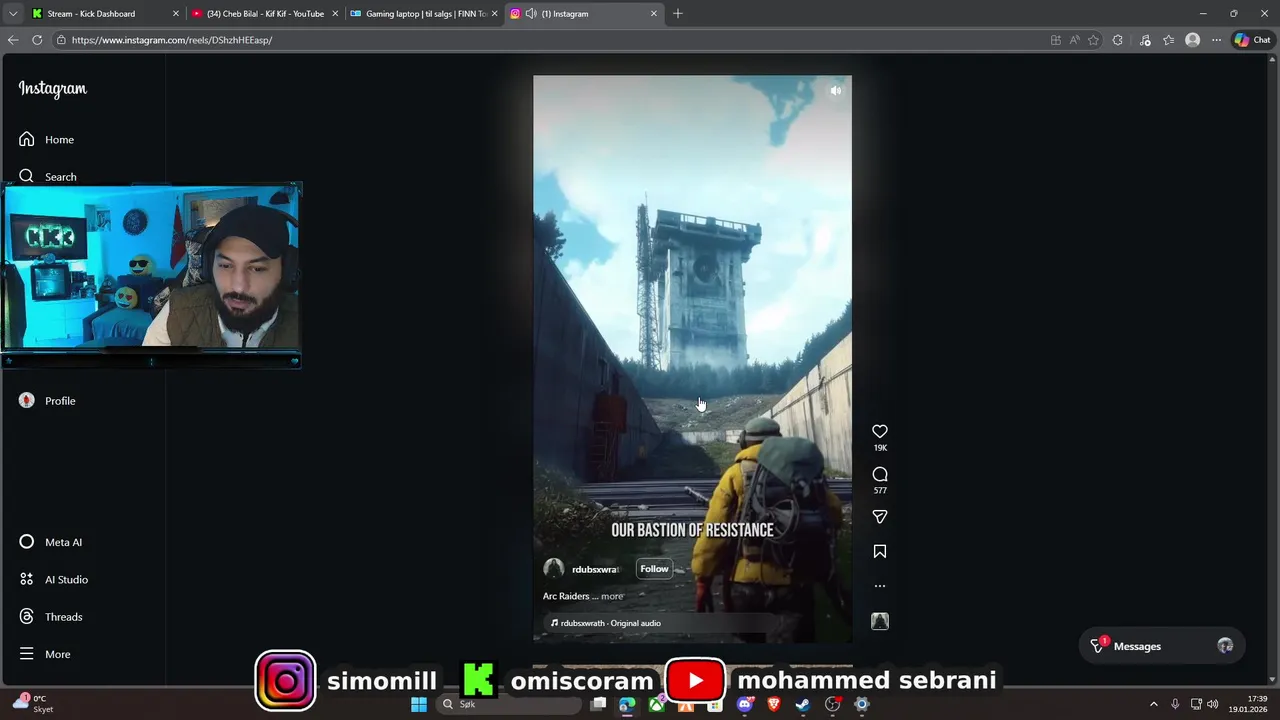1280x720 pixels.
Task: Click the tray microphone icon
Action: click(x=1175, y=704)
